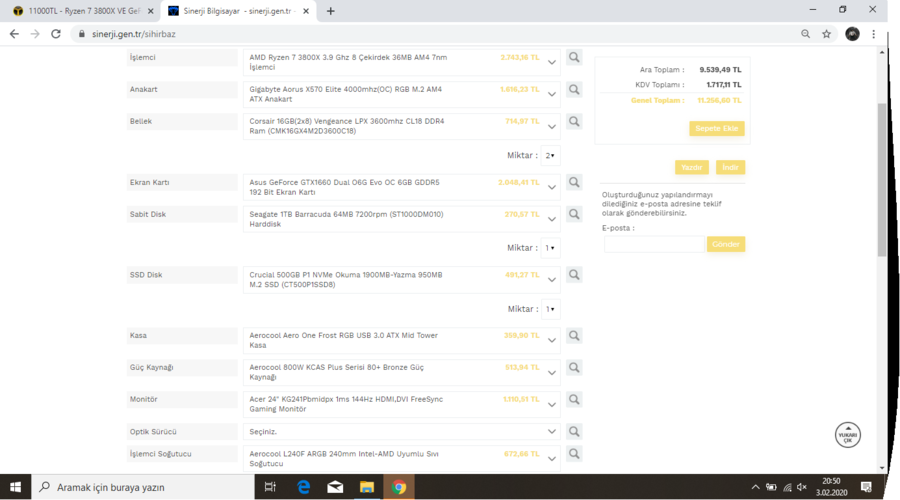Search products for the İşlemci row
Image resolution: width=900 pixels, height=500 pixels.
[x=574, y=57]
